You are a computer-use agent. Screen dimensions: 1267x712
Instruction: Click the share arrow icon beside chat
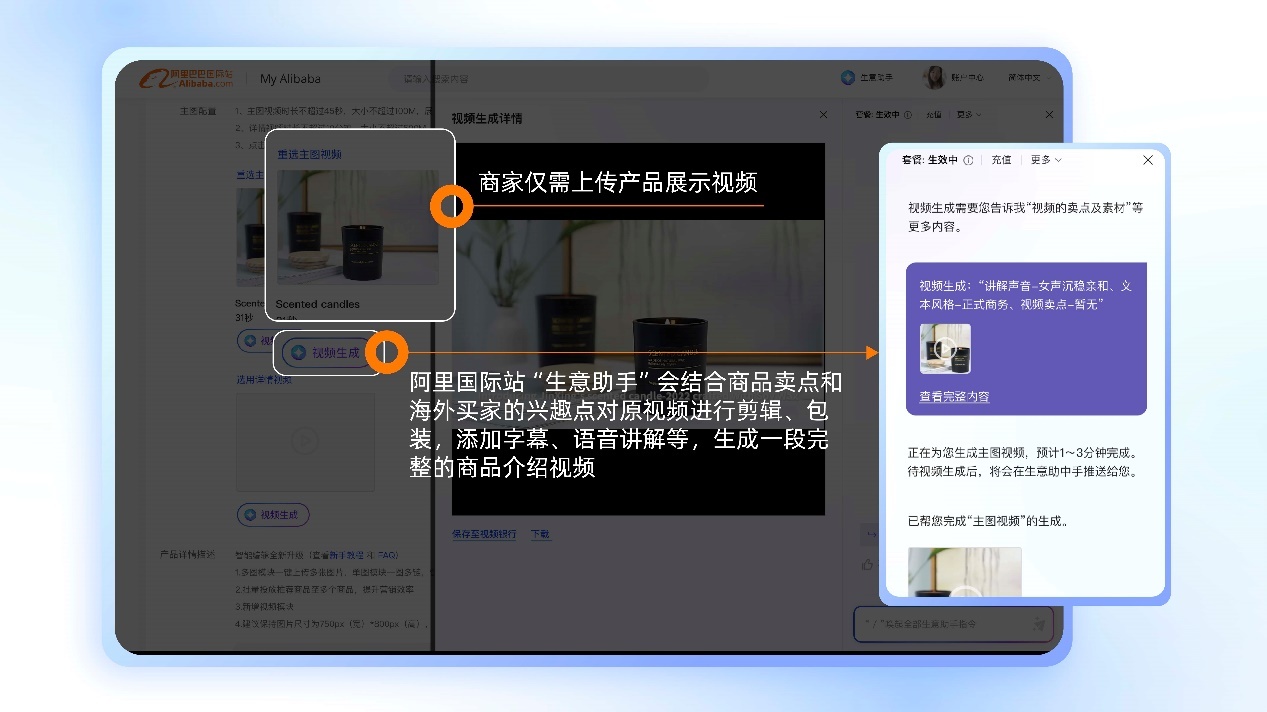pyautogui.click(x=870, y=535)
